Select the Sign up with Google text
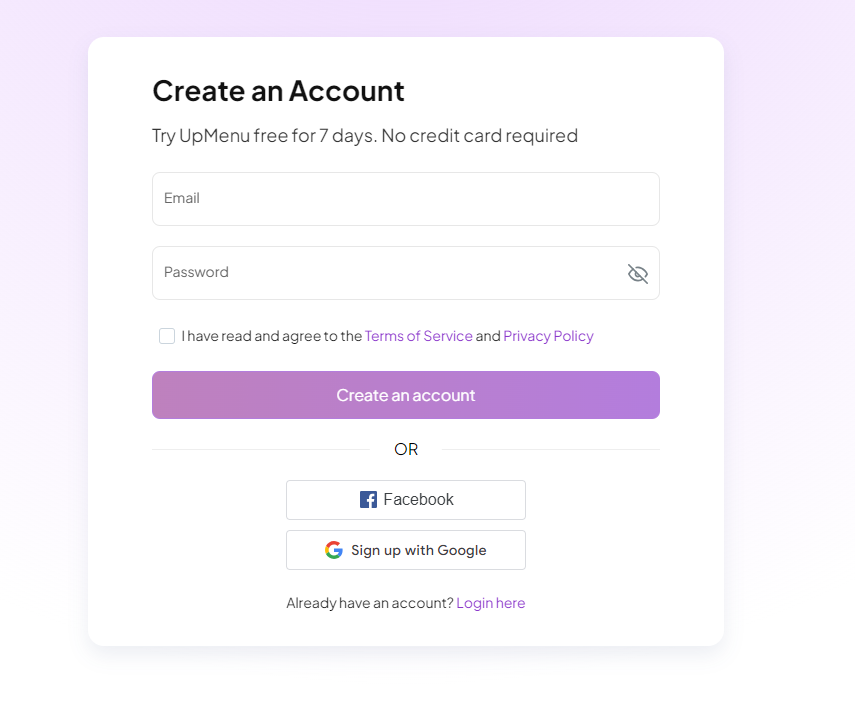This screenshot has width=855, height=722. click(x=418, y=550)
